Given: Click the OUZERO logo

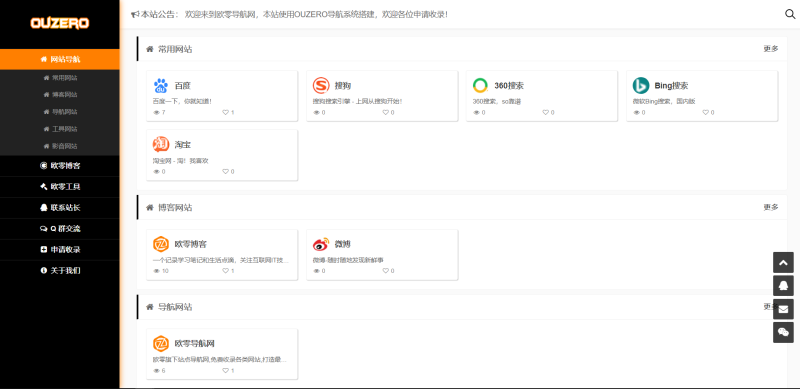Looking at the screenshot, I should (60, 23).
